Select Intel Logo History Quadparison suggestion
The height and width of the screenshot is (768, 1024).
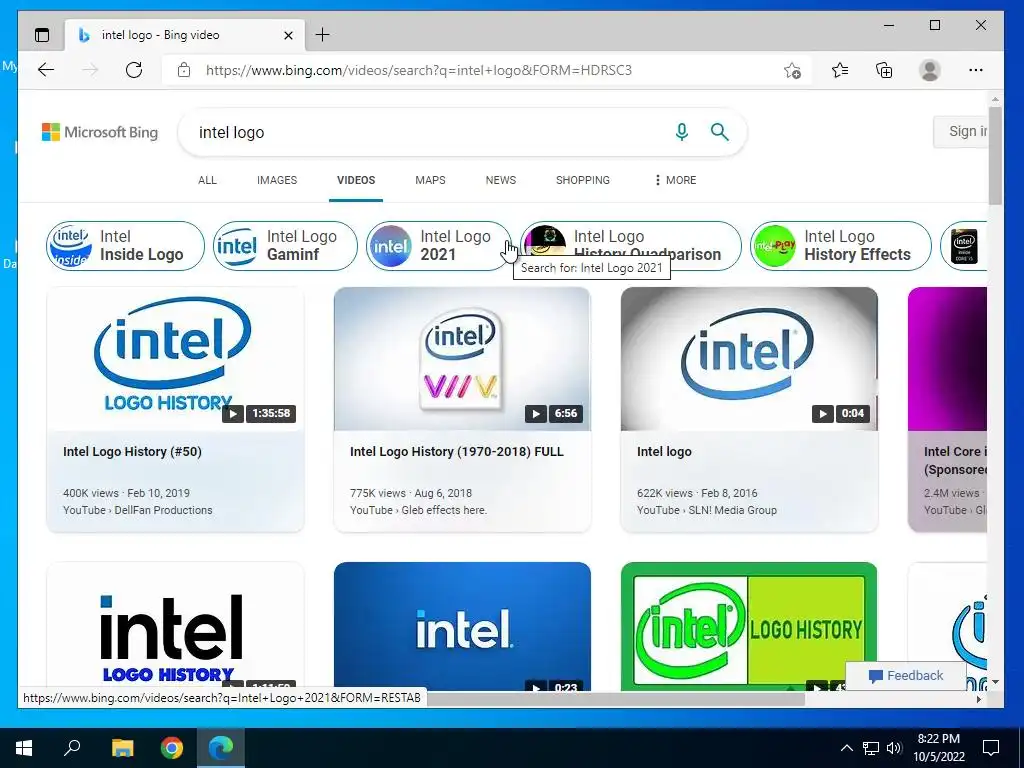[x=630, y=246]
